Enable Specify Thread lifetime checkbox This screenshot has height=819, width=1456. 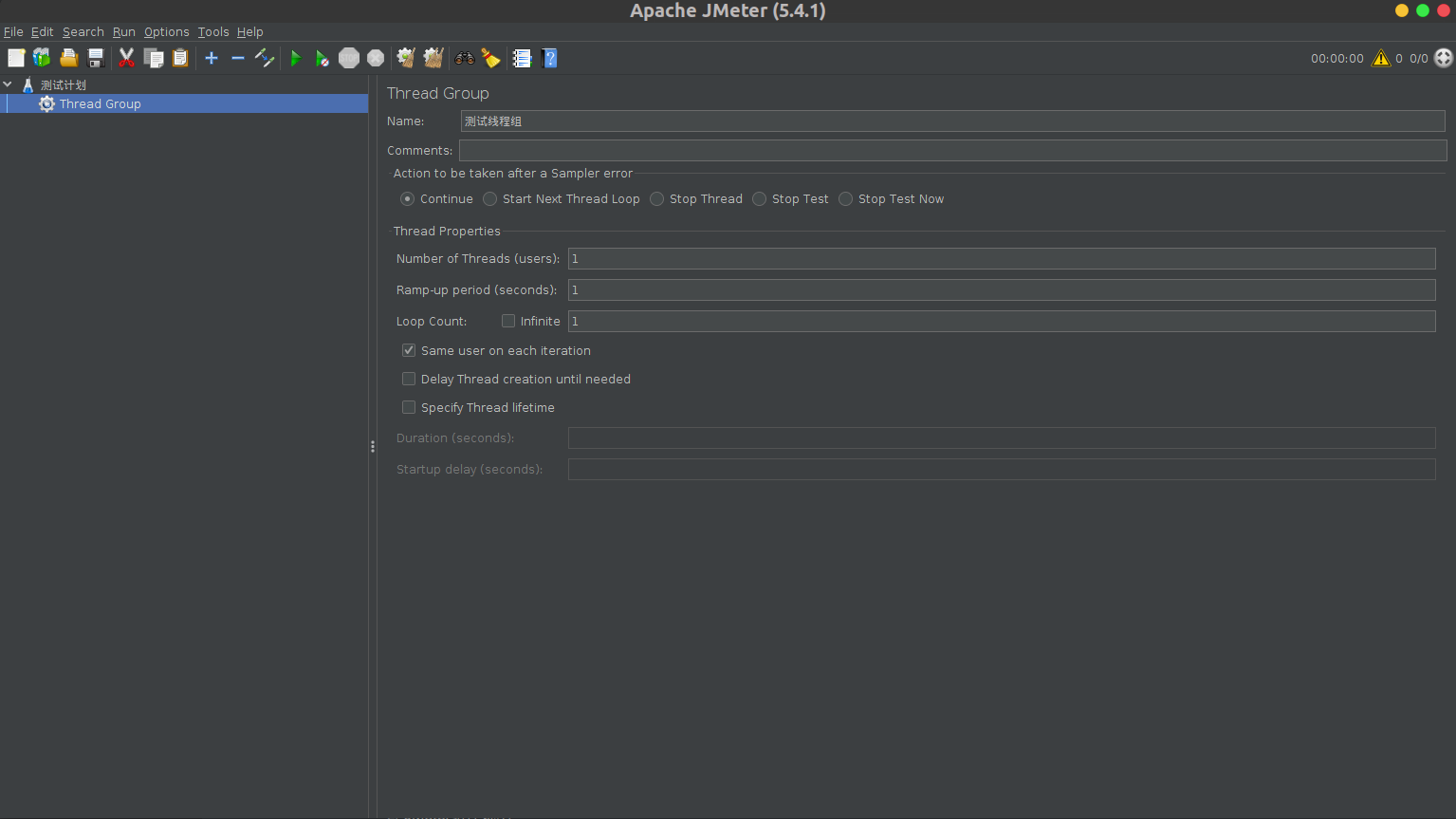click(409, 407)
